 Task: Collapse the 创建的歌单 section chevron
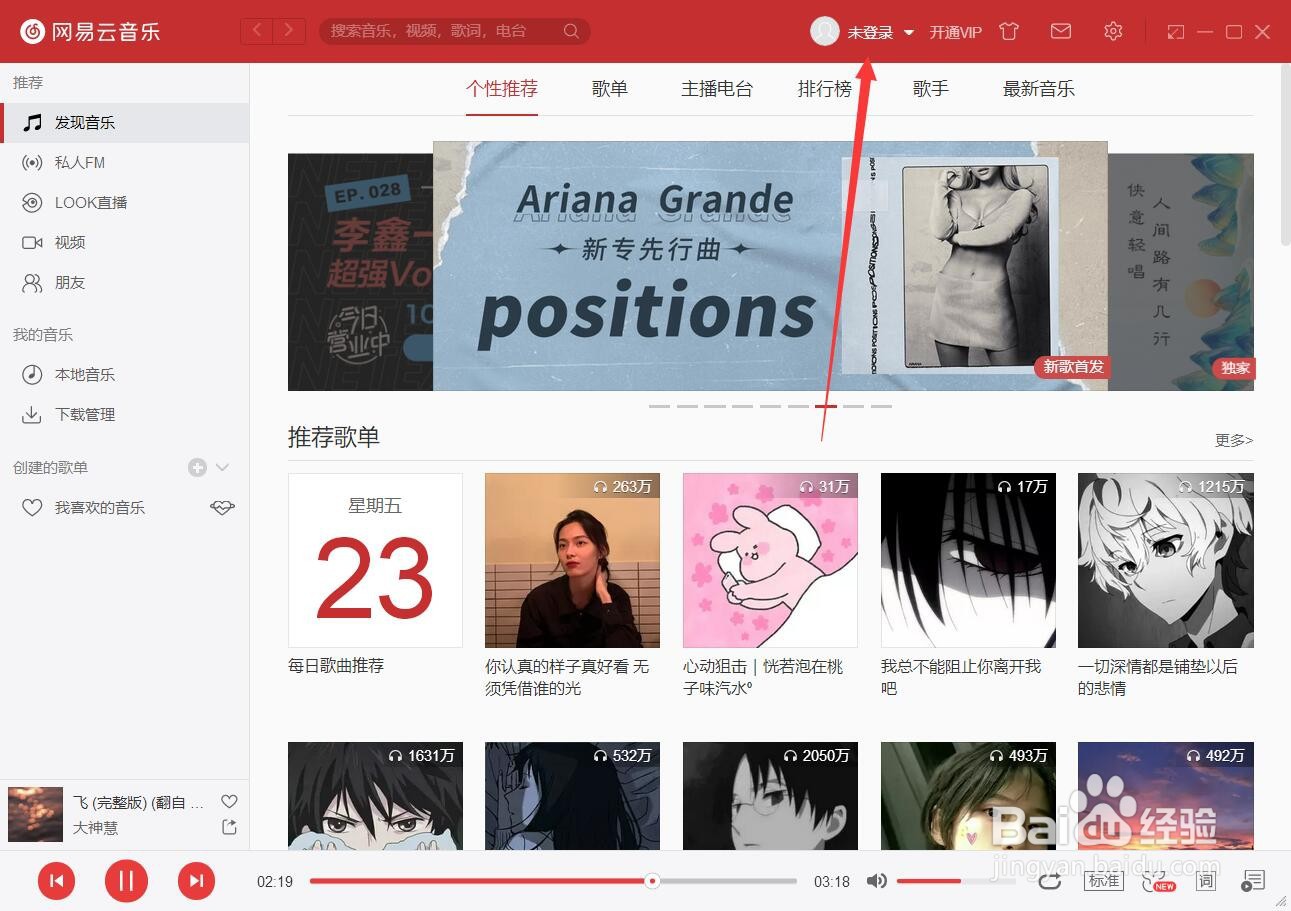click(223, 467)
